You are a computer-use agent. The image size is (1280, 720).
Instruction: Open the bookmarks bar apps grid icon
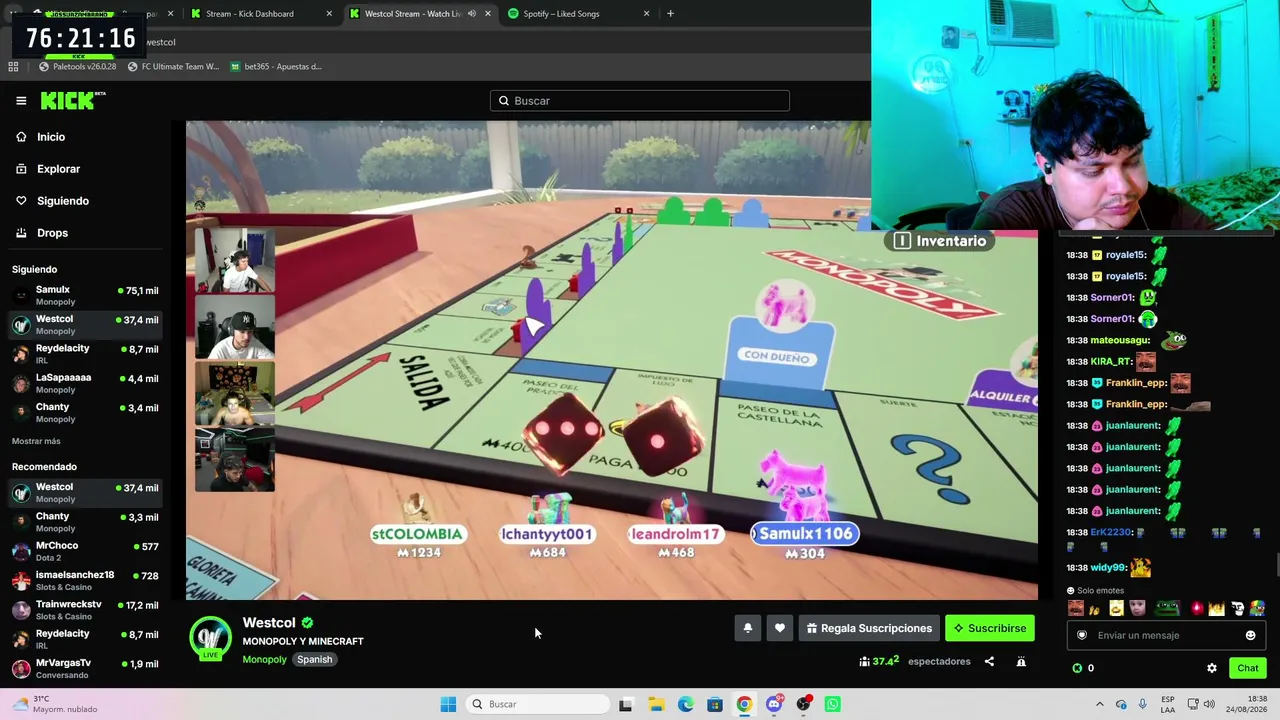pyautogui.click(x=13, y=67)
